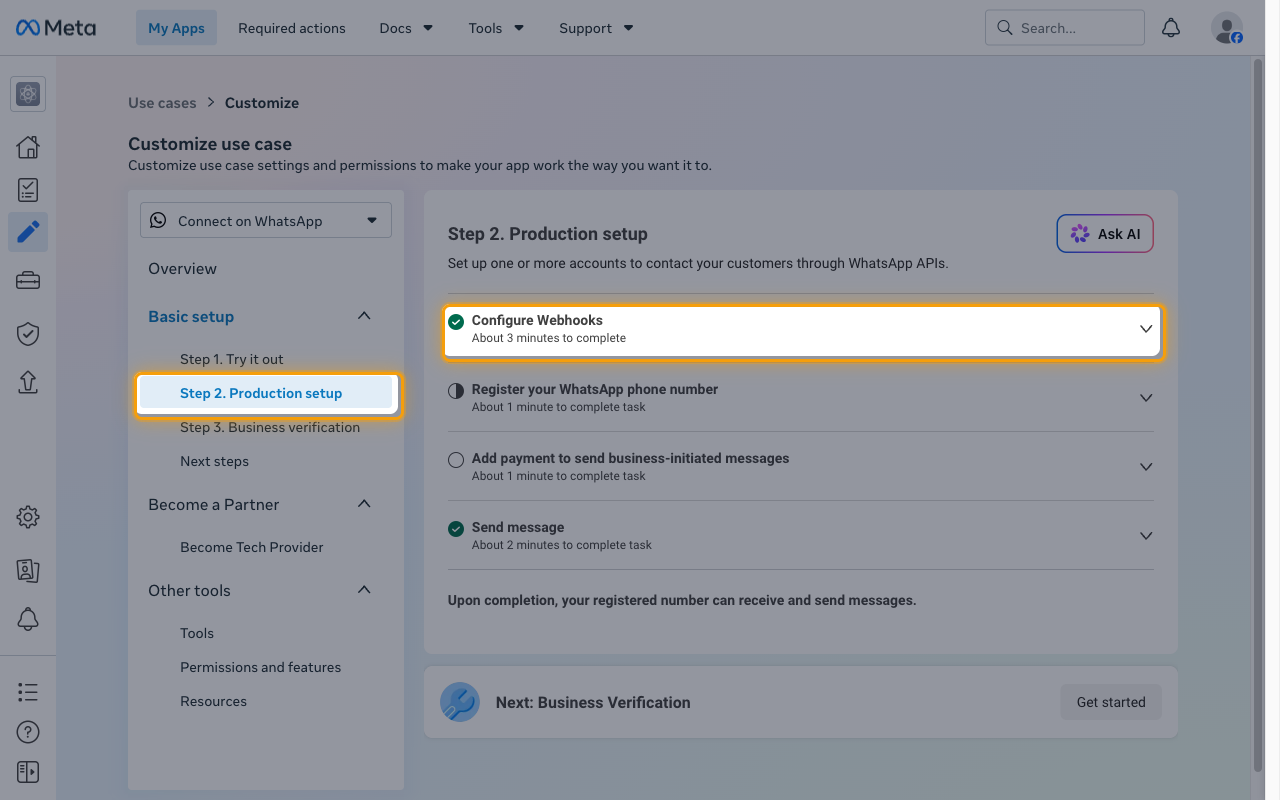Open the Meta logo home link
This screenshot has width=1280, height=800.
coord(56,28)
